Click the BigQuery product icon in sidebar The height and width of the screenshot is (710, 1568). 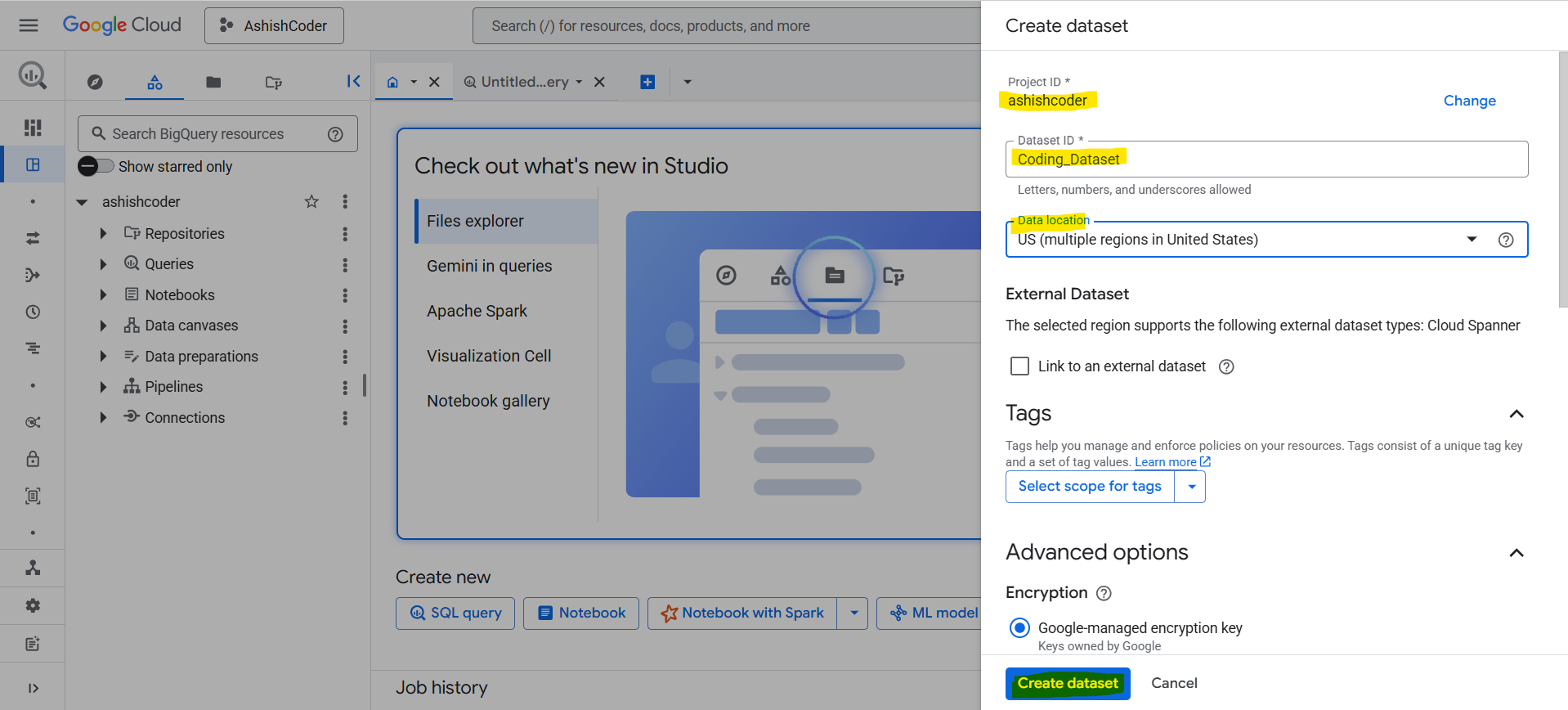(33, 75)
